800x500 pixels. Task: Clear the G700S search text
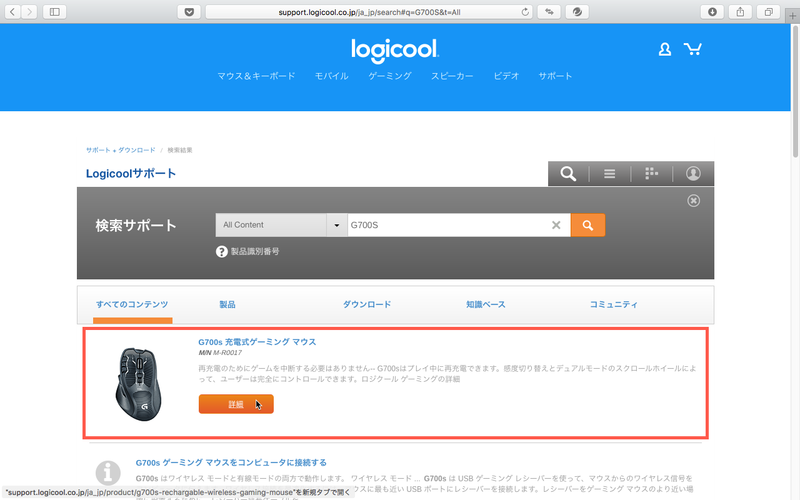[556, 225]
